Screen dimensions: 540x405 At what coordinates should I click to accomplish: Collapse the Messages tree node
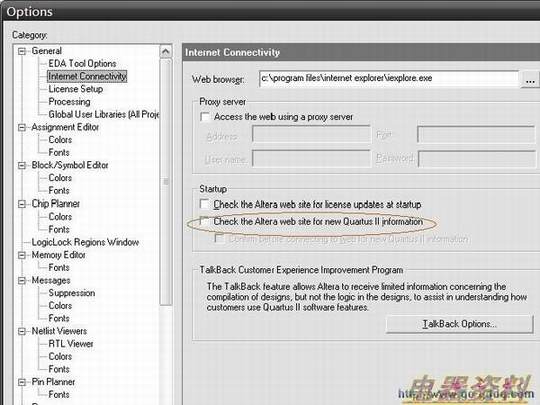pos(22,281)
